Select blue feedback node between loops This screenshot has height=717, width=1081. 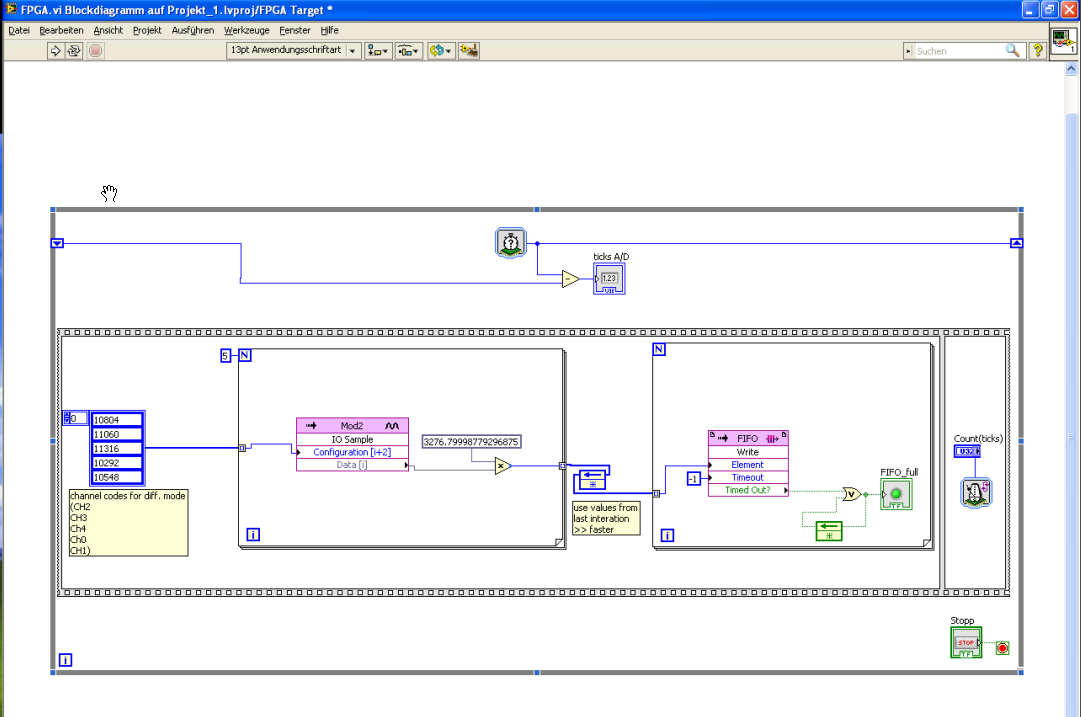coord(592,479)
